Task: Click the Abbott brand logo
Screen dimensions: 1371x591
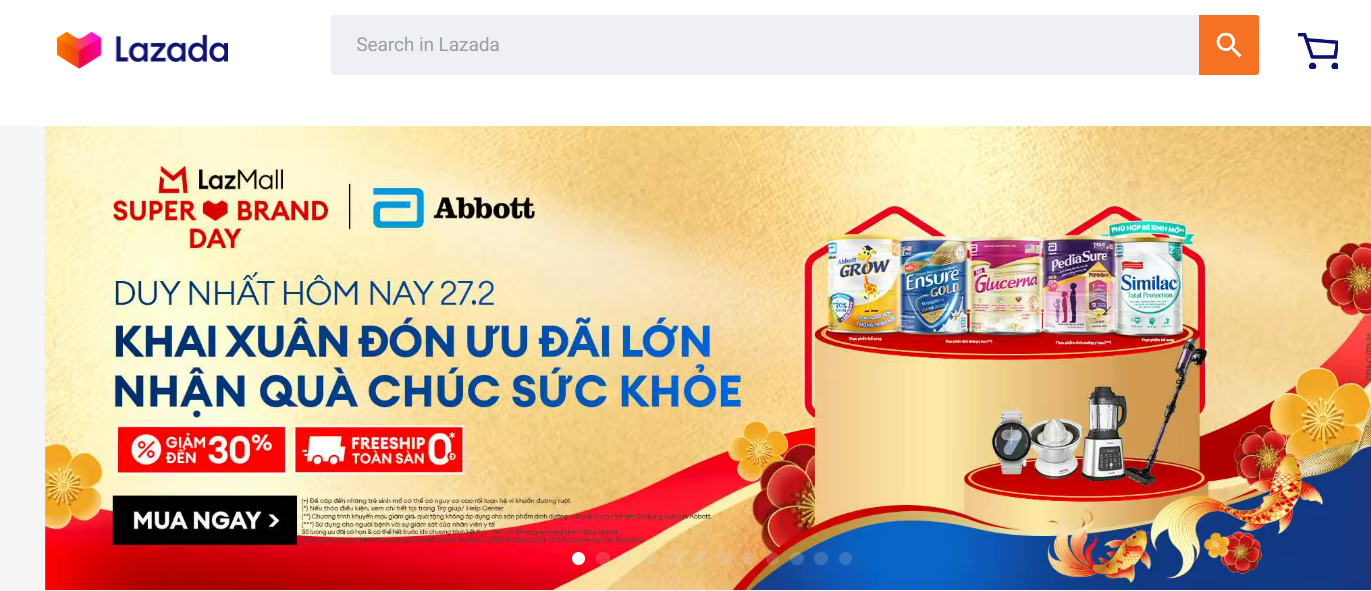Action: [454, 208]
